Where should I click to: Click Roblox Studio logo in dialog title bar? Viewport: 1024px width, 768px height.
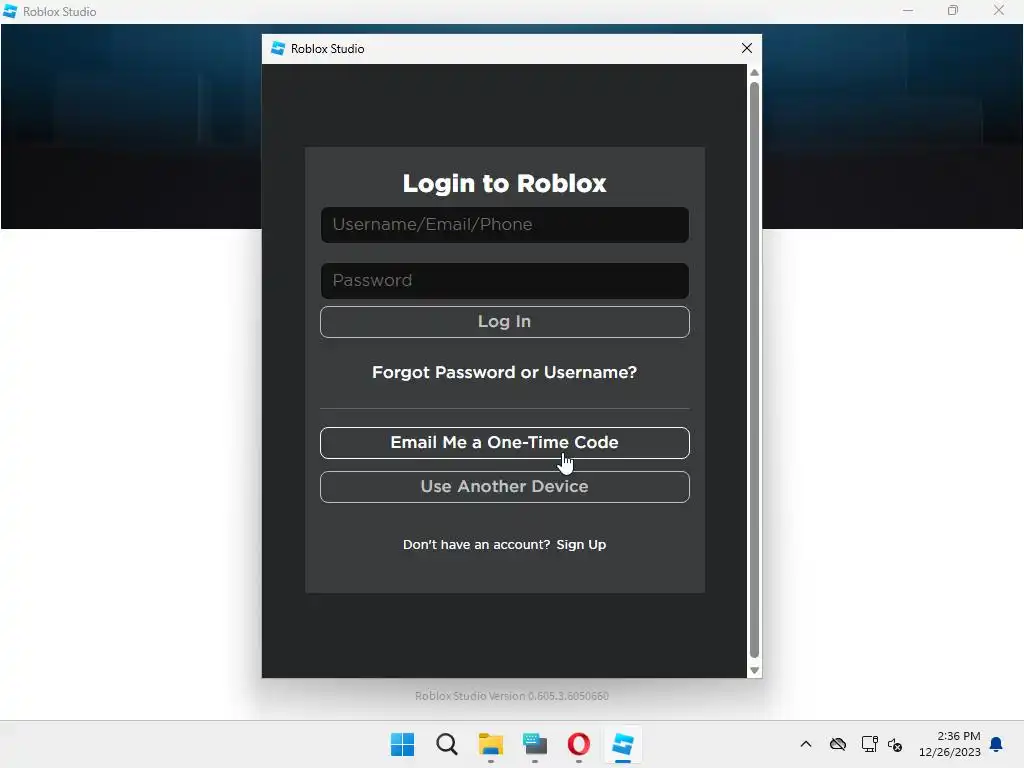(x=278, y=48)
